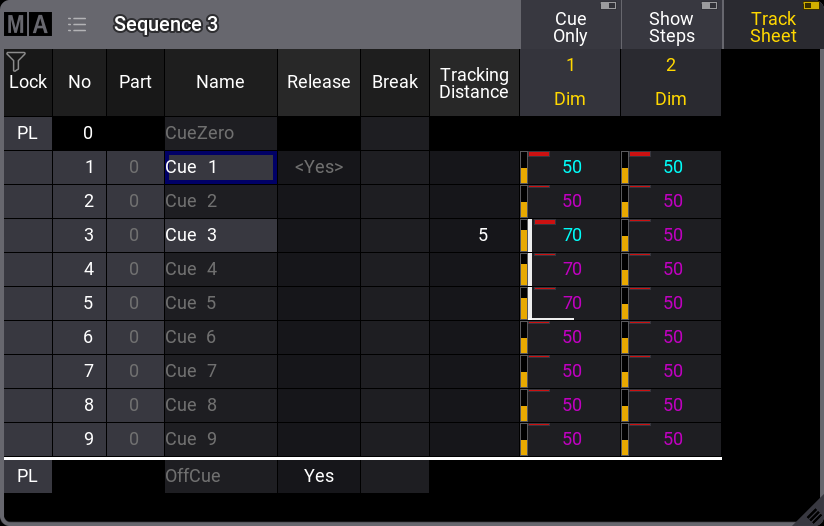
Task: Select fixture 2 Dim column header
Action: coord(670,82)
